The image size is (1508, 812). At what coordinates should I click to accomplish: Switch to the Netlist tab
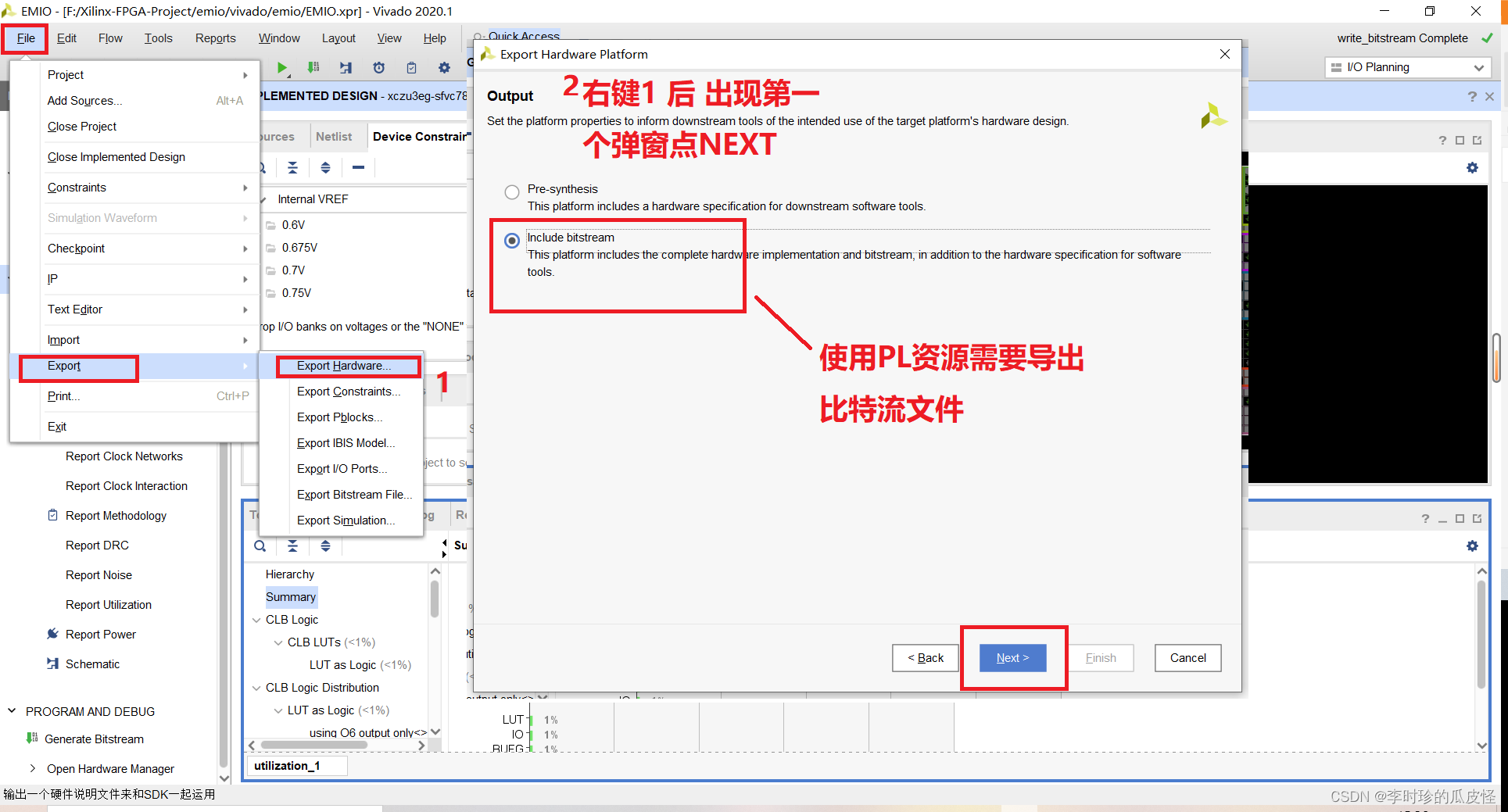334,136
